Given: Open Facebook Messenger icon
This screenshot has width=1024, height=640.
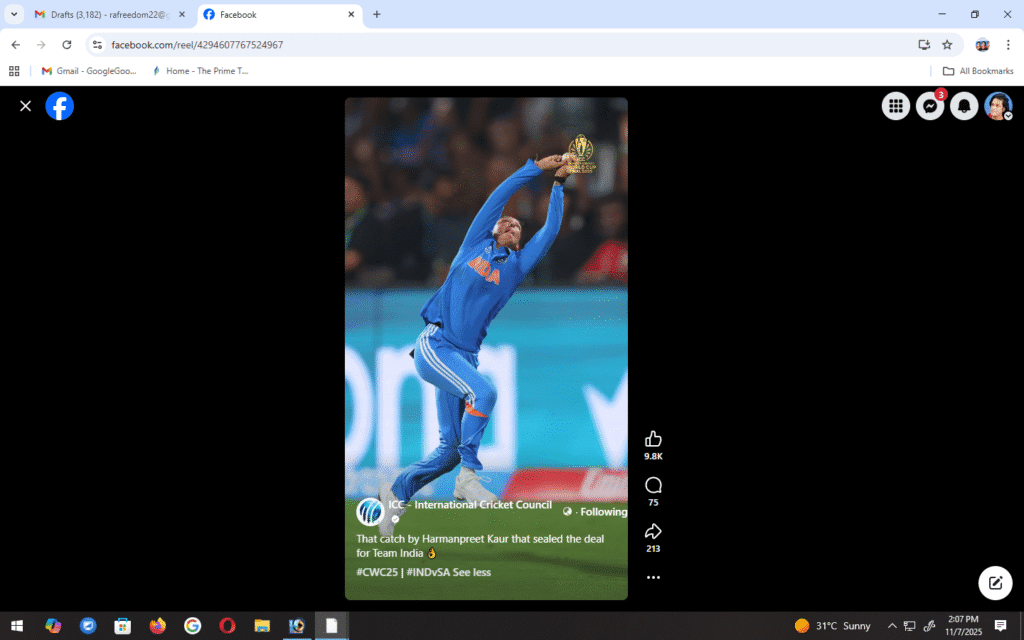Looking at the screenshot, I should click(930, 106).
